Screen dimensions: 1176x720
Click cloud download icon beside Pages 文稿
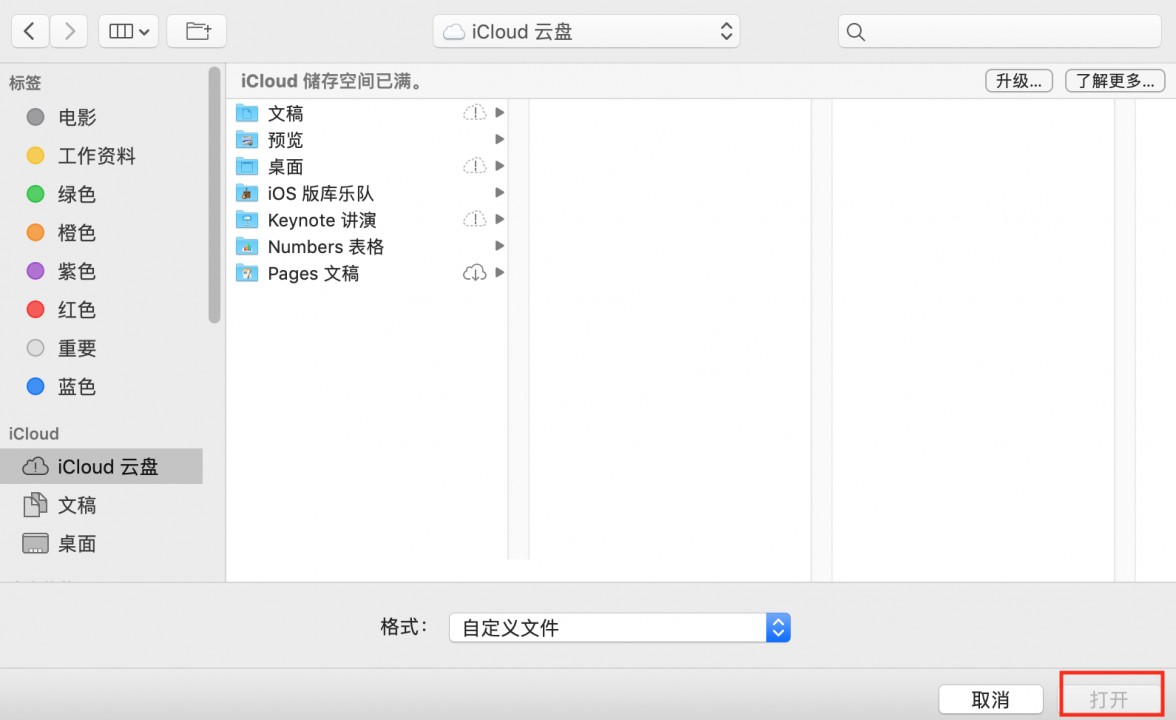click(x=474, y=272)
